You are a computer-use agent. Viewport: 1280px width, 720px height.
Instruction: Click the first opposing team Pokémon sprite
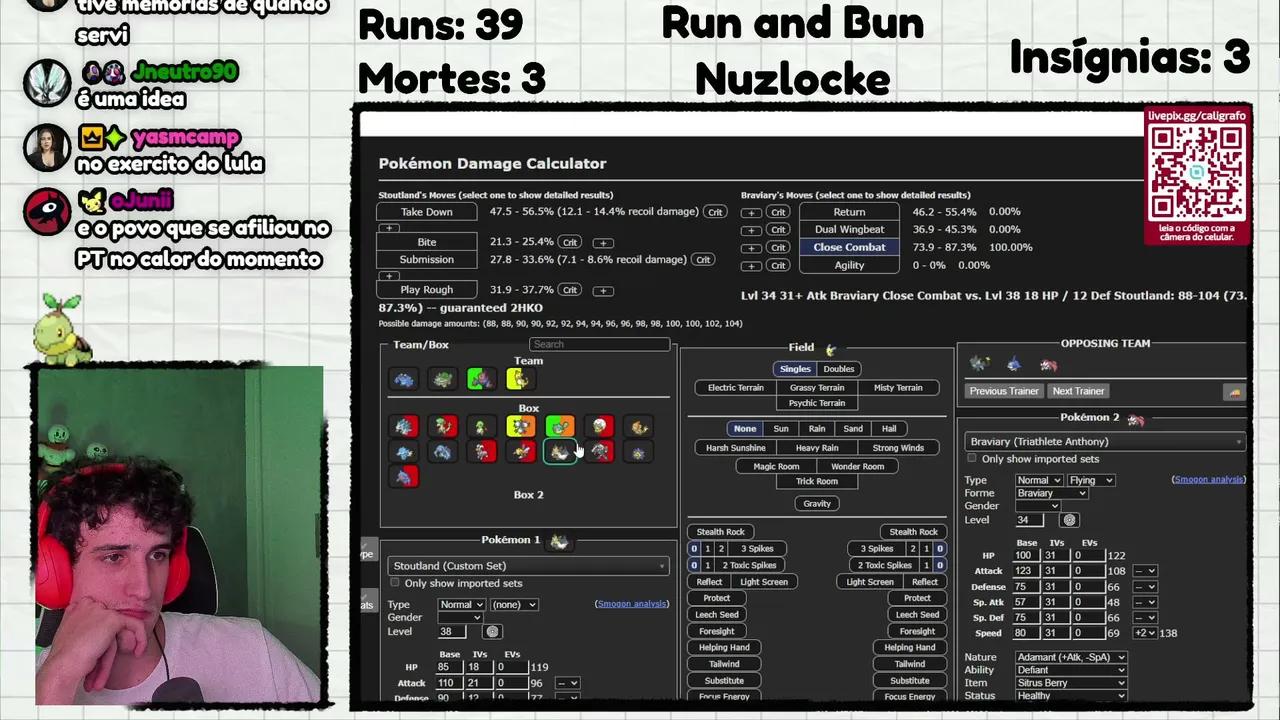[x=979, y=364]
